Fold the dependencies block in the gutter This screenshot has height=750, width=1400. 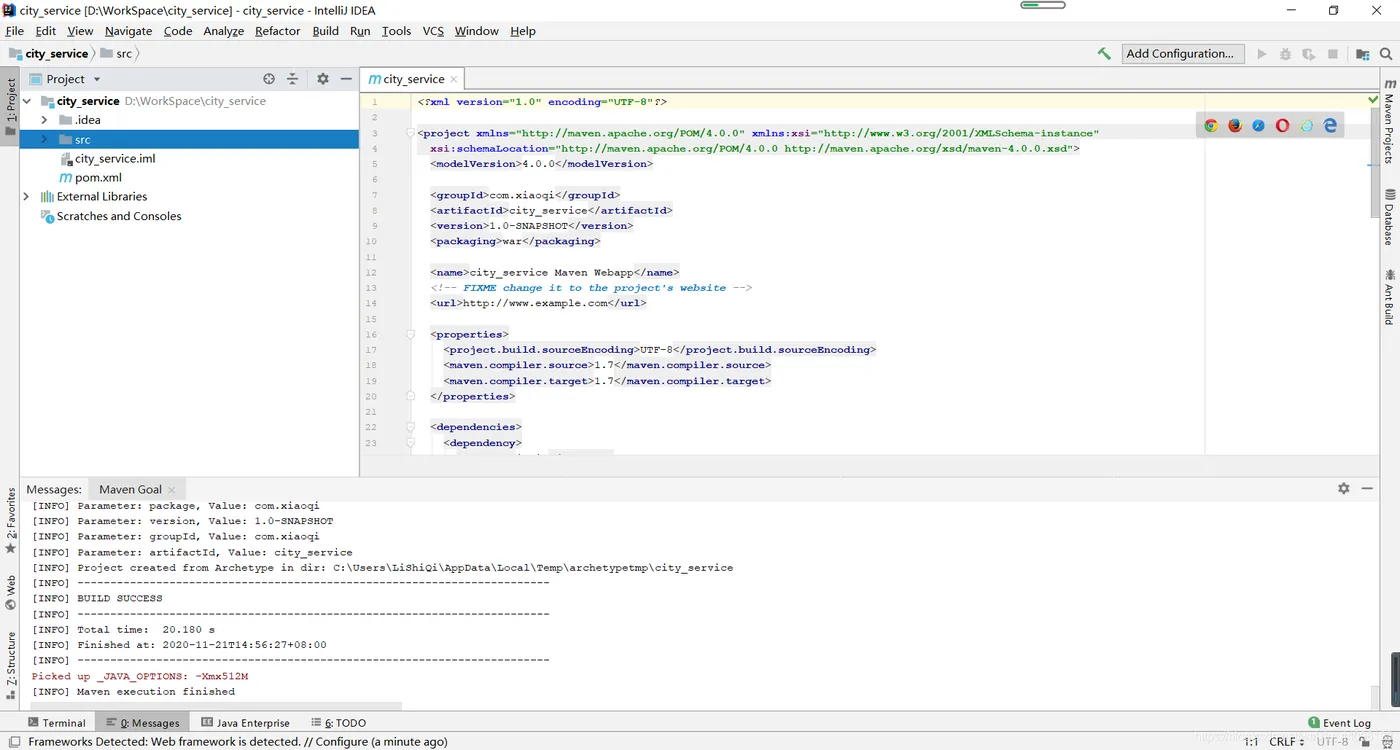[410, 427]
